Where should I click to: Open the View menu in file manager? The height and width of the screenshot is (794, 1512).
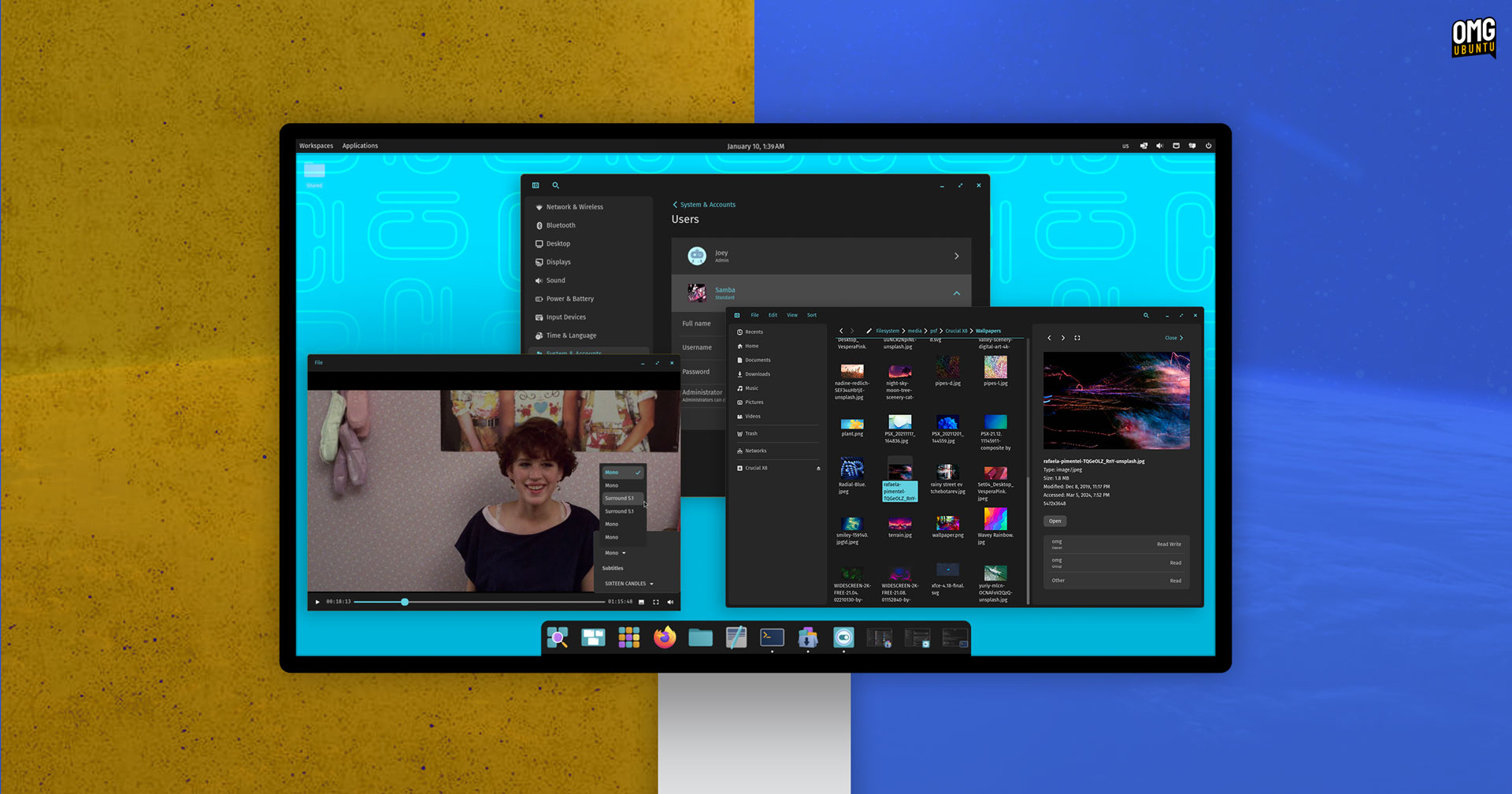point(792,315)
